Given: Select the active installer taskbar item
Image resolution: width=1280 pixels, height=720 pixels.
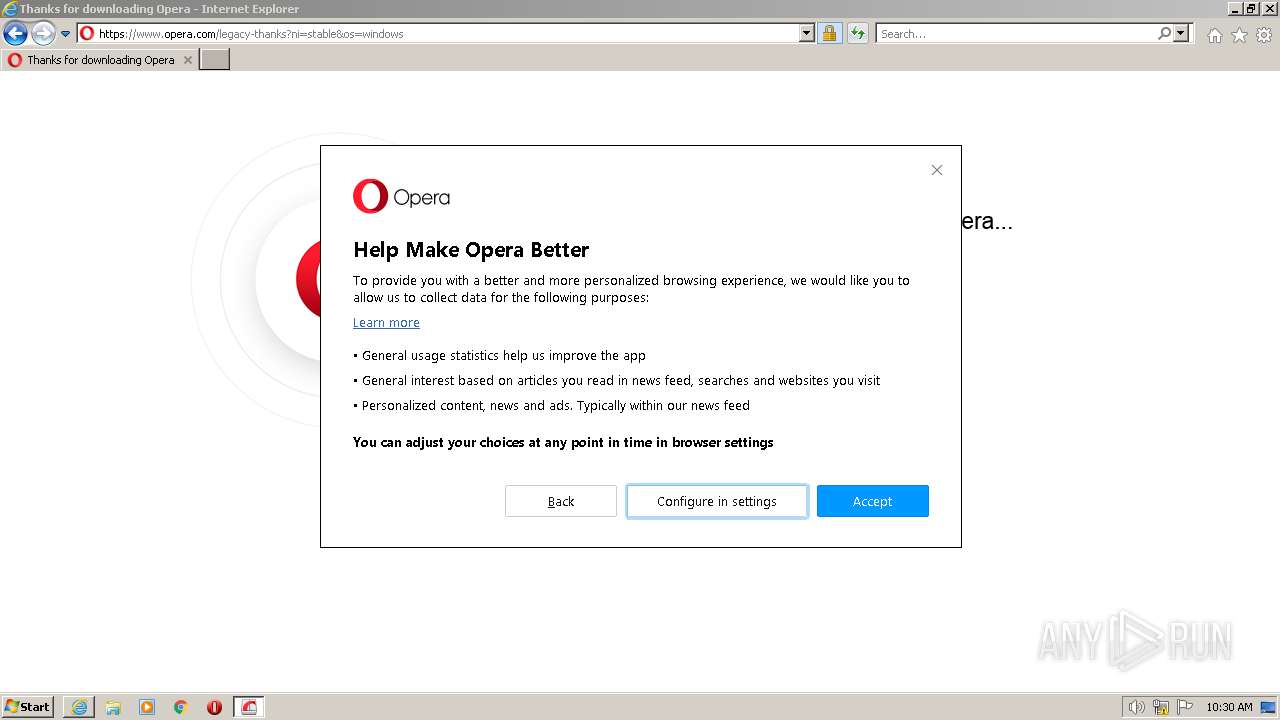Looking at the screenshot, I should (249, 707).
